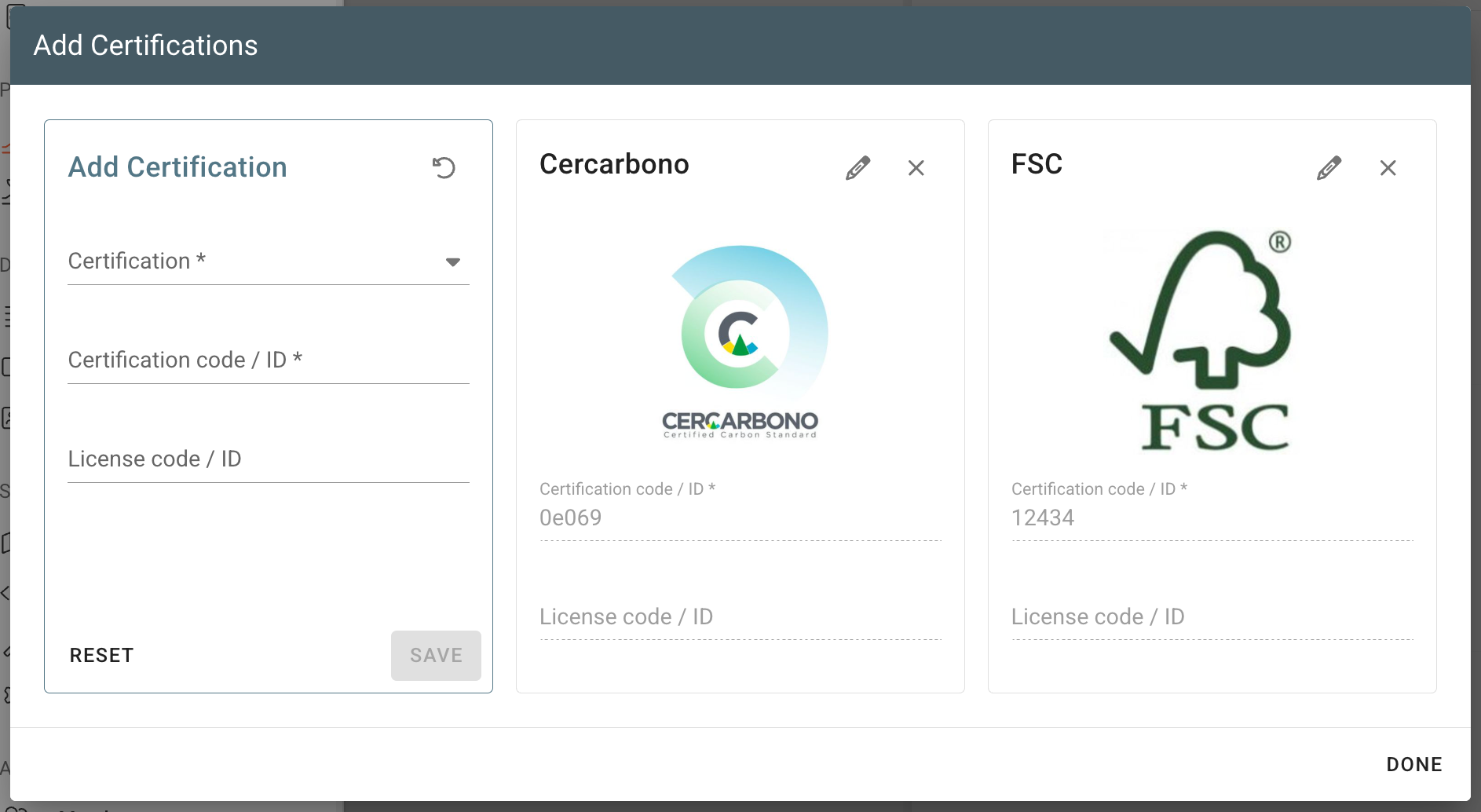Edit the FSC certification with pencil icon
The image size is (1481, 812).
pyautogui.click(x=1329, y=167)
